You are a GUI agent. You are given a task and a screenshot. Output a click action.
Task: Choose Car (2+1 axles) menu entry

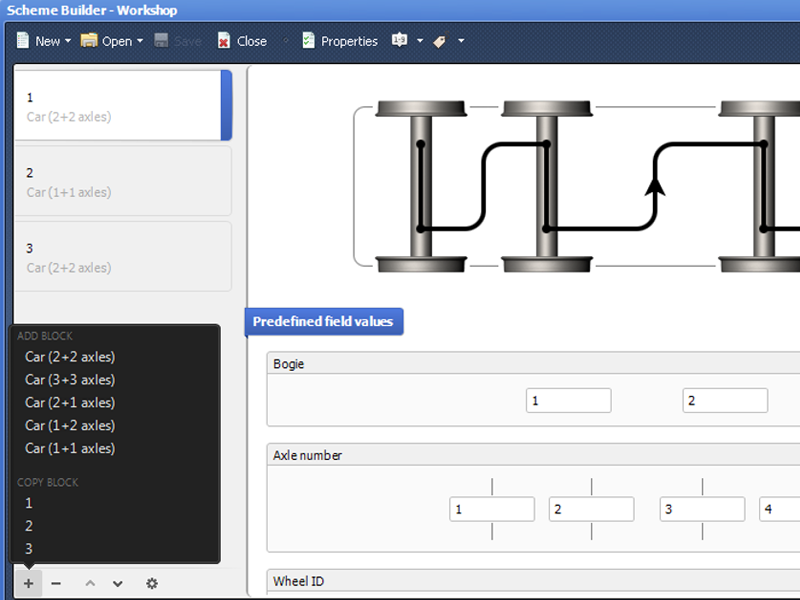[x=70, y=403]
